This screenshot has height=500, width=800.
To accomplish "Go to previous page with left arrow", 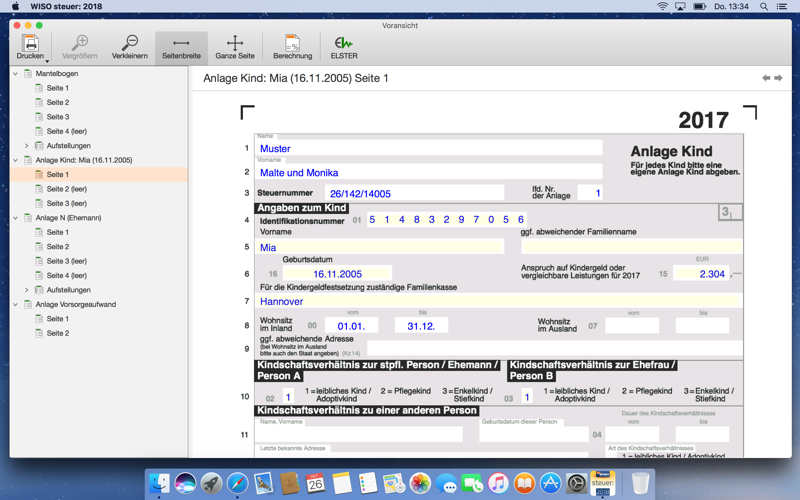I will coord(766,78).
